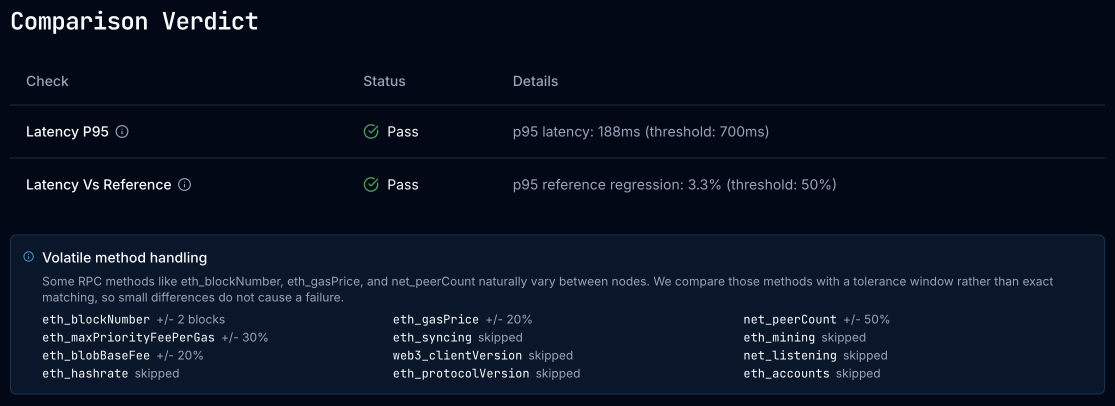
Task: Click the info icon next to Latency P95
Action: pos(122,132)
